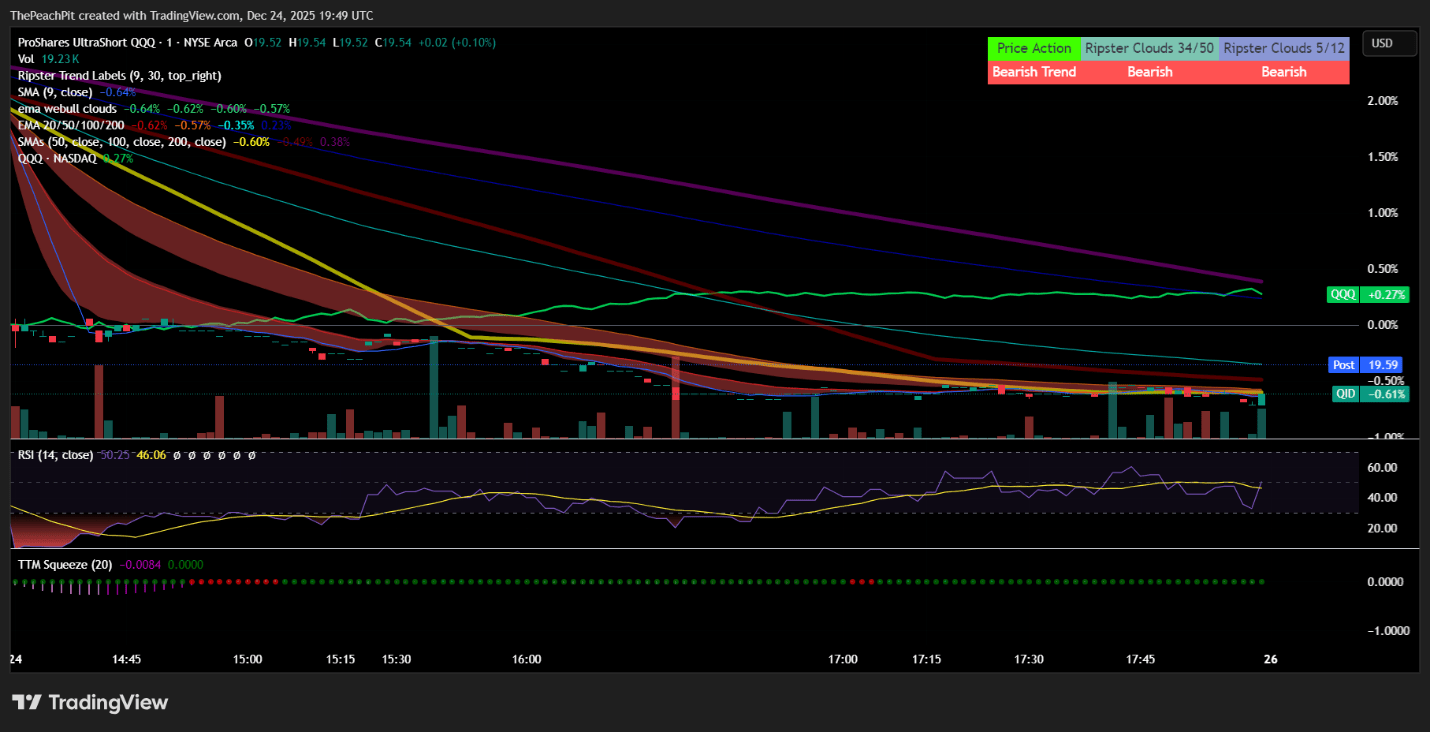Click the Ripster Clouds 5/12 header

click(1284, 48)
